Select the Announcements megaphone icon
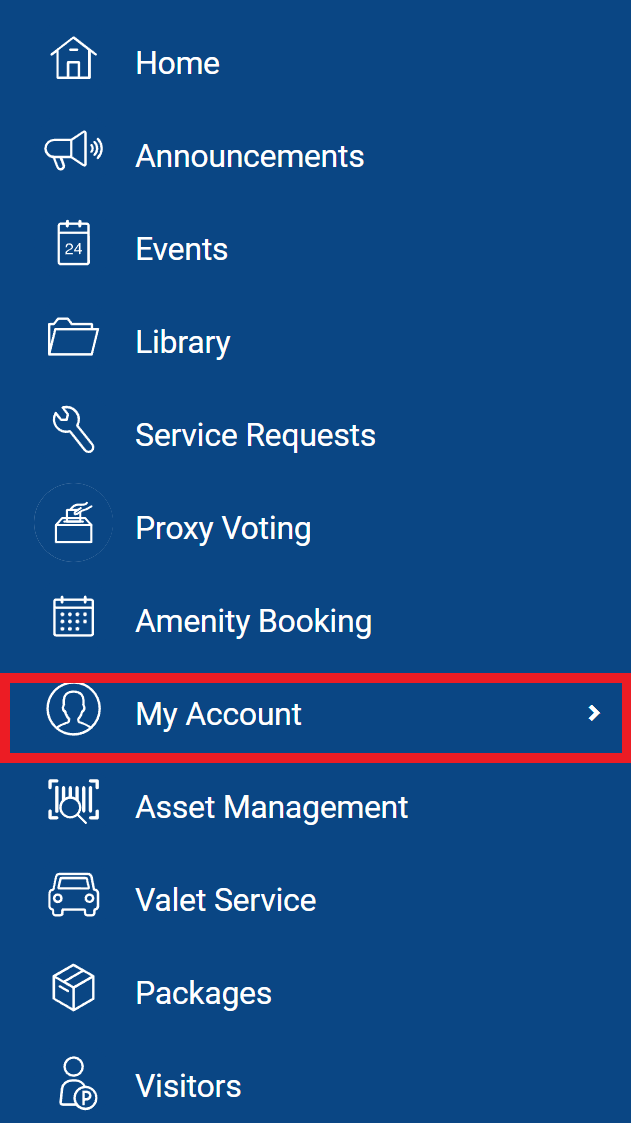 (73, 149)
